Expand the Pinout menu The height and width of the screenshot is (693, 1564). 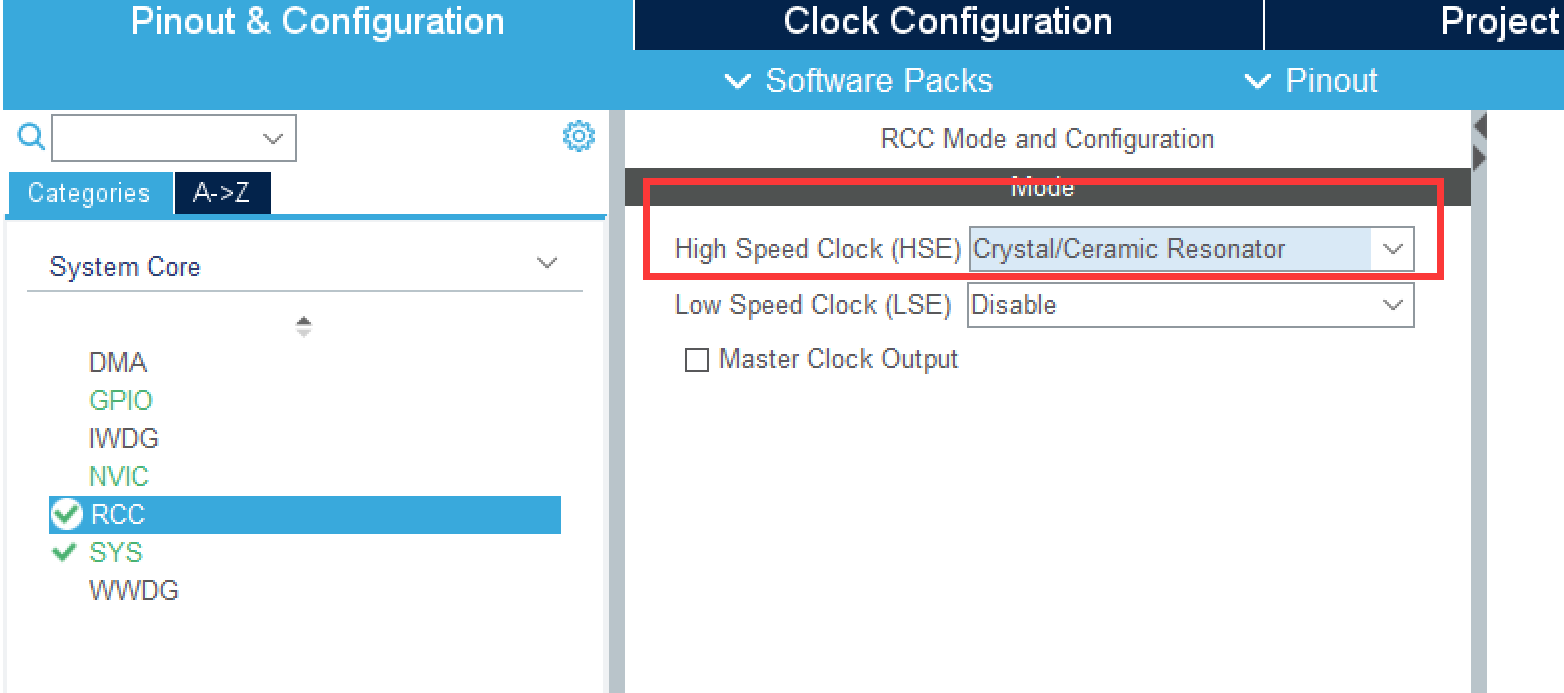point(1312,81)
